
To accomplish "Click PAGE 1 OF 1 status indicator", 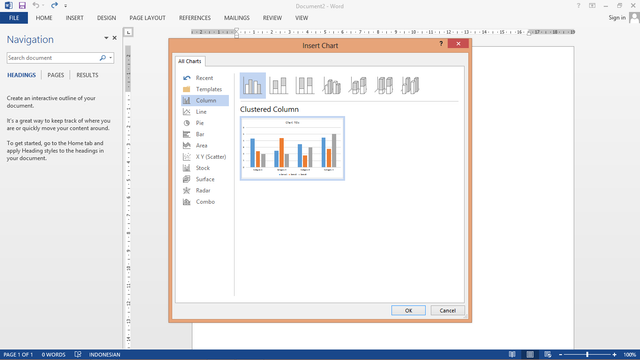I will click(18, 355).
